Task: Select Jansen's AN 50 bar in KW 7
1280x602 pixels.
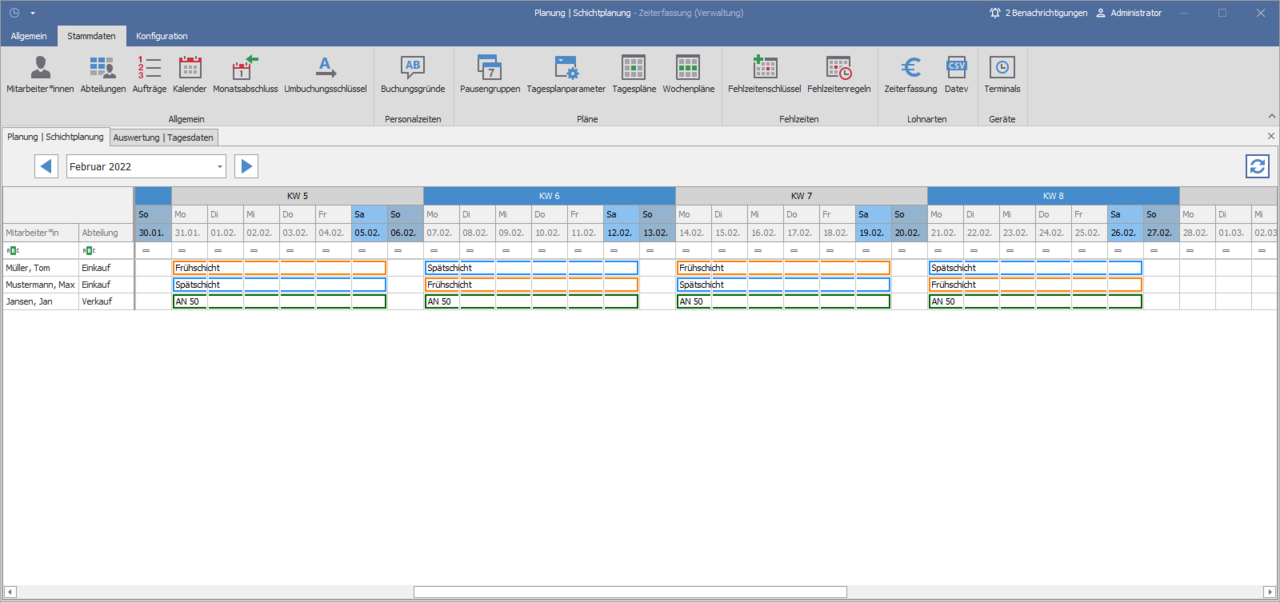Action: [783, 302]
